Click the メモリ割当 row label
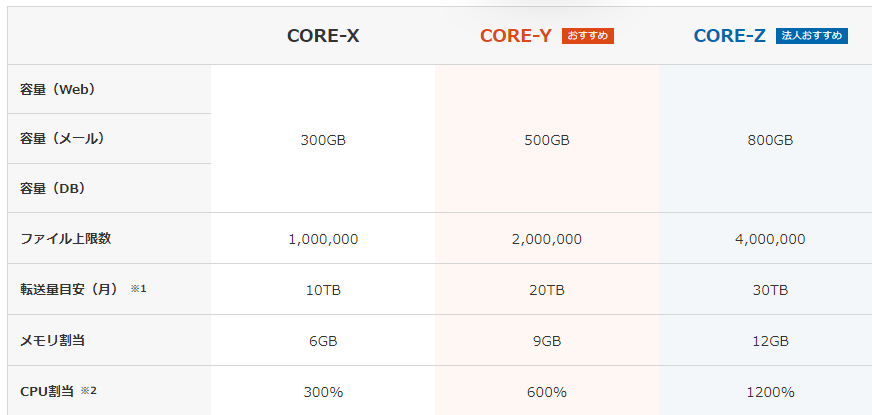Image resolution: width=872 pixels, height=415 pixels. point(52,340)
